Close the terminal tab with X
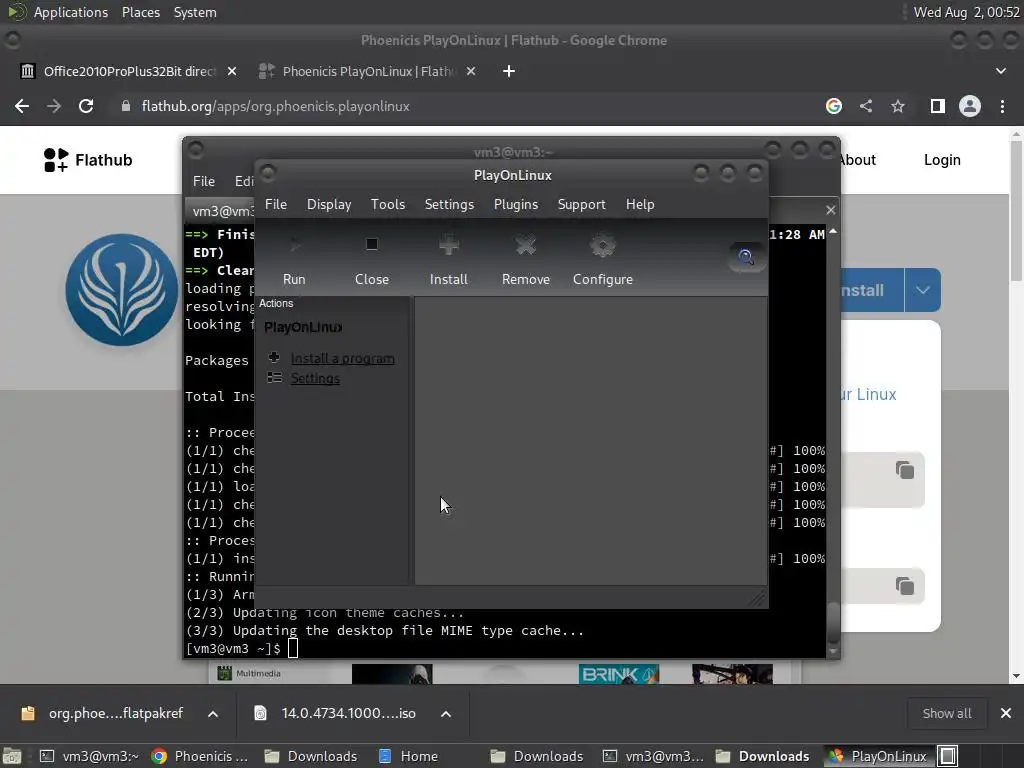The height and width of the screenshot is (768, 1024). 830,210
